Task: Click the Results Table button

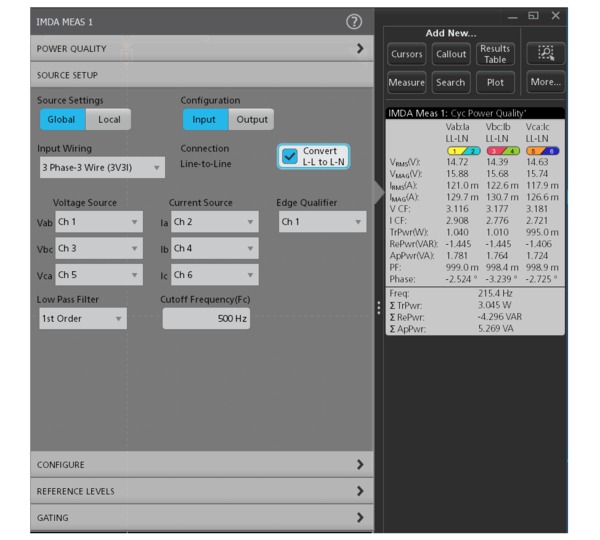Action: [495, 54]
